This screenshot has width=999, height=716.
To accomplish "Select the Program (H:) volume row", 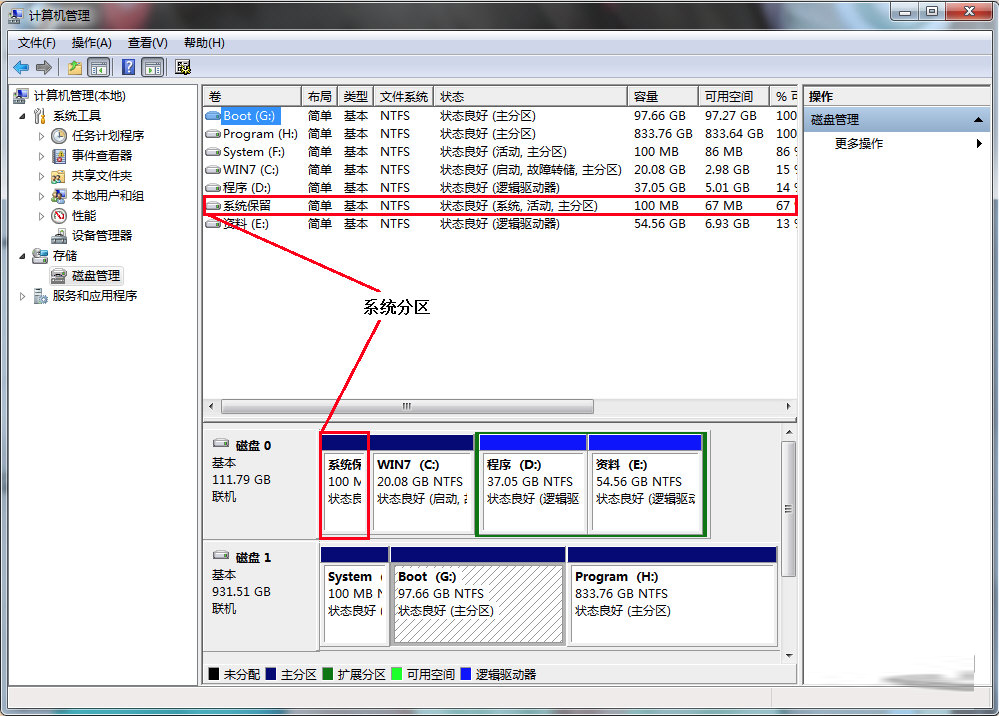I will coord(260,134).
